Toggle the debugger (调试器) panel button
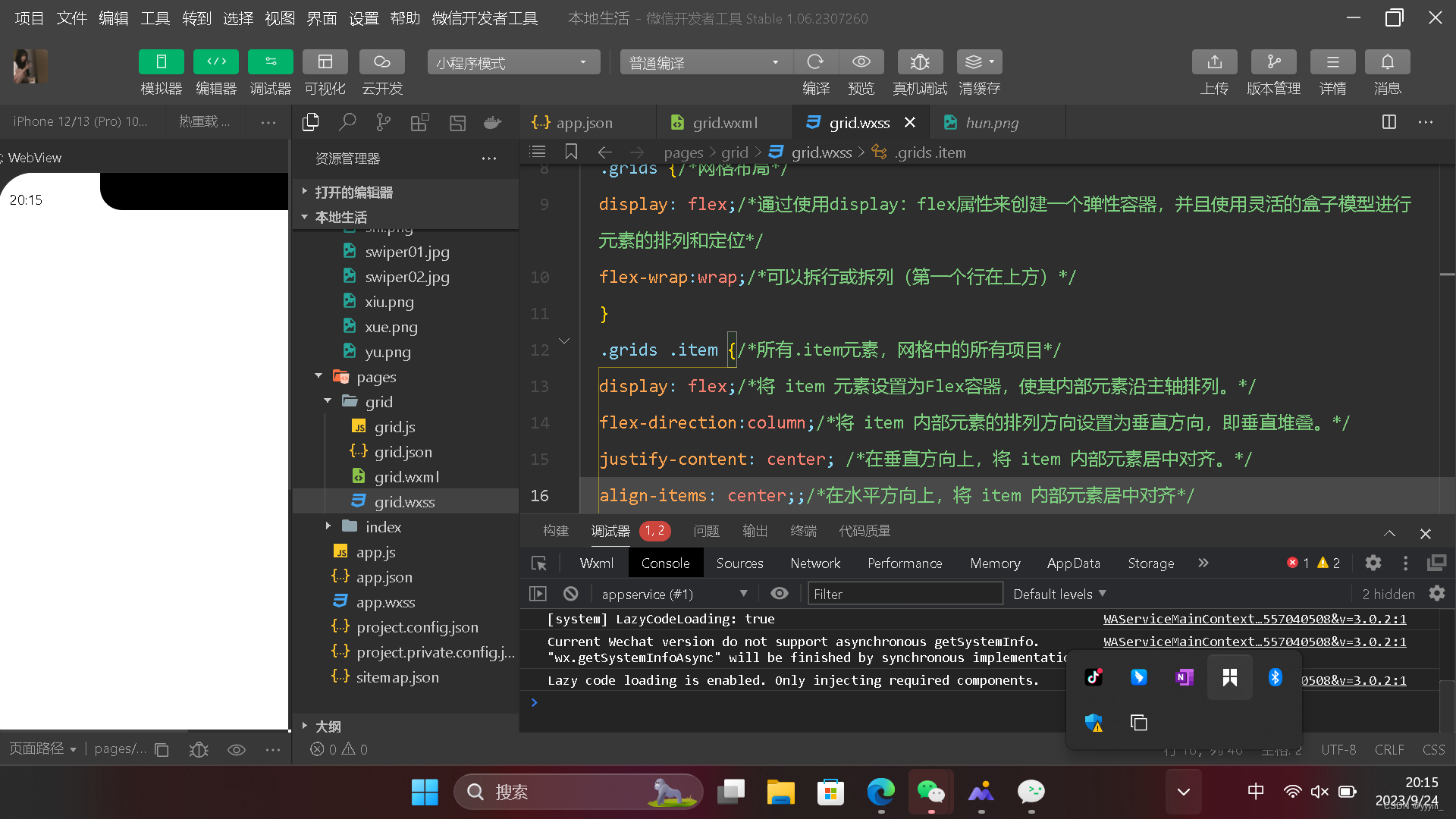Image resolution: width=1456 pixels, height=819 pixels. point(270,62)
